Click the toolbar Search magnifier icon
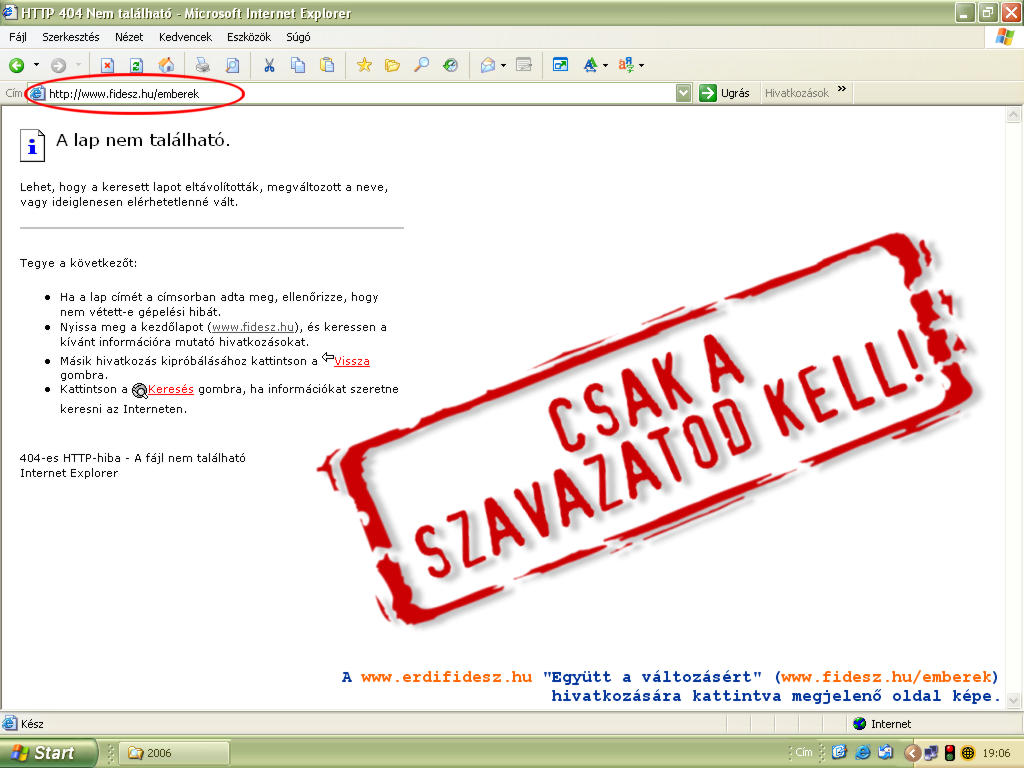Screen dimensions: 1024x768 coord(422,66)
